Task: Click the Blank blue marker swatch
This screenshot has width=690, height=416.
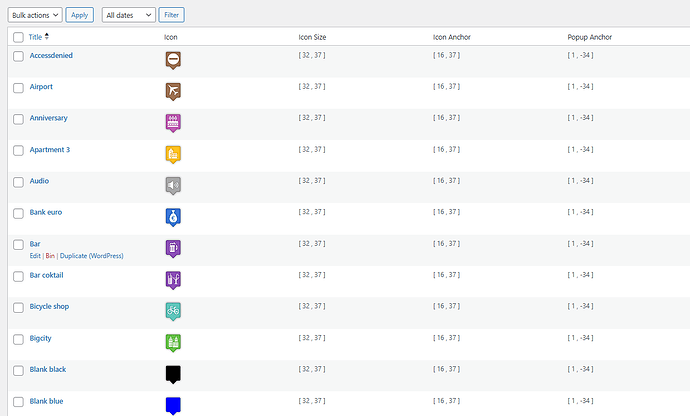Action: pyautogui.click(x=173, y=405)
